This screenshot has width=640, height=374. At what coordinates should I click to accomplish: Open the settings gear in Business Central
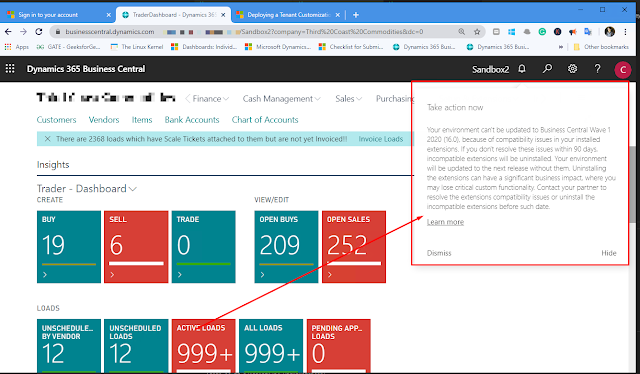[x=573, y=69]
